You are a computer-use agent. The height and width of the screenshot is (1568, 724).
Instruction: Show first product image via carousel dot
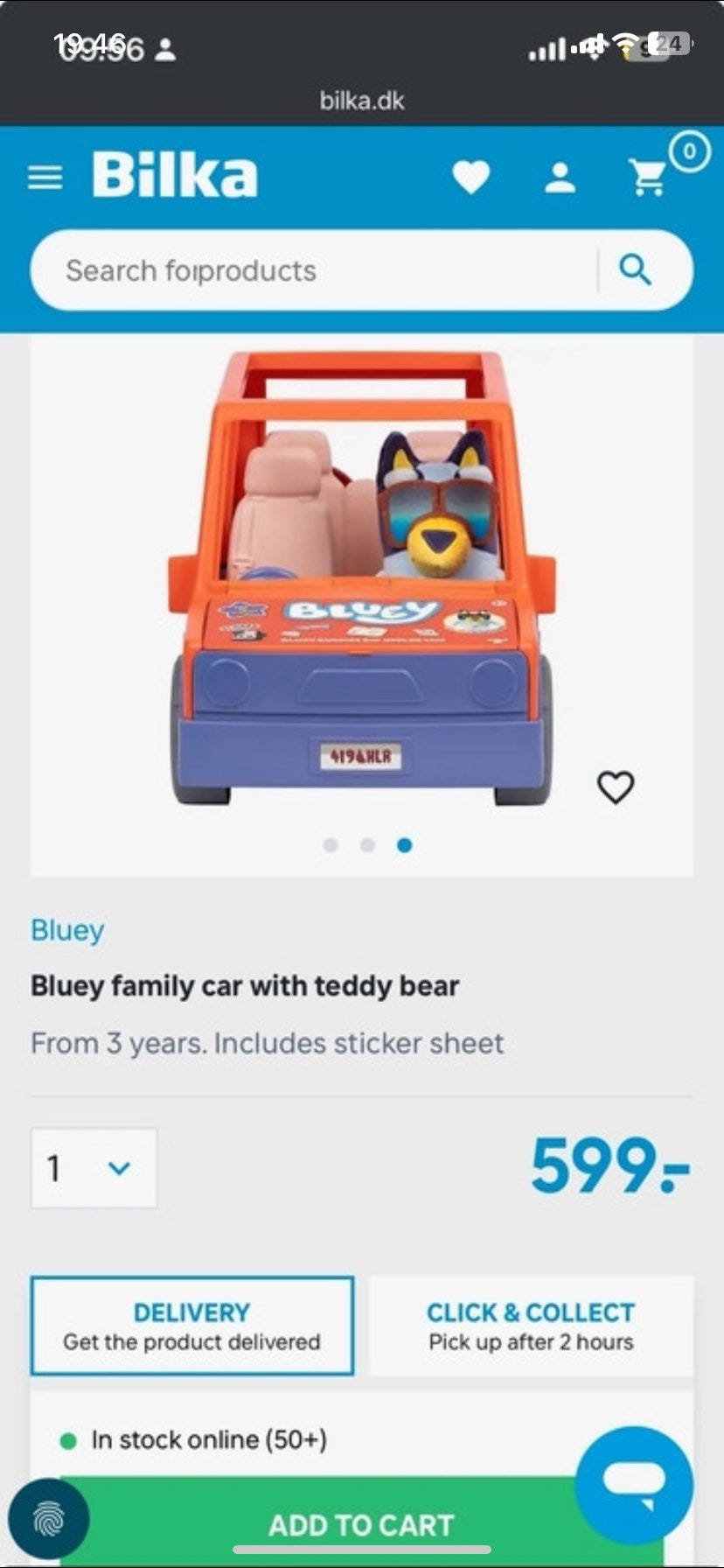[x=331, y=845]
